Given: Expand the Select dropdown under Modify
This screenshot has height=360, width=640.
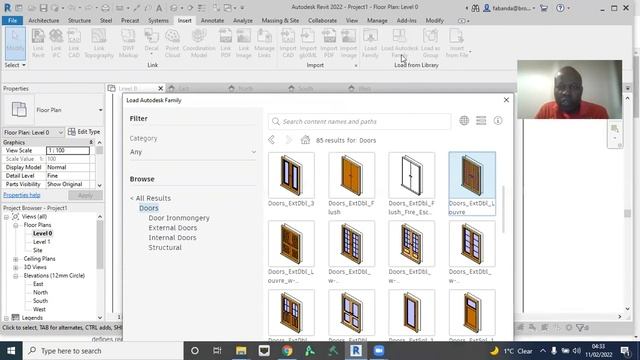Looking at the screenshot, I should click(x=15, y=65).
